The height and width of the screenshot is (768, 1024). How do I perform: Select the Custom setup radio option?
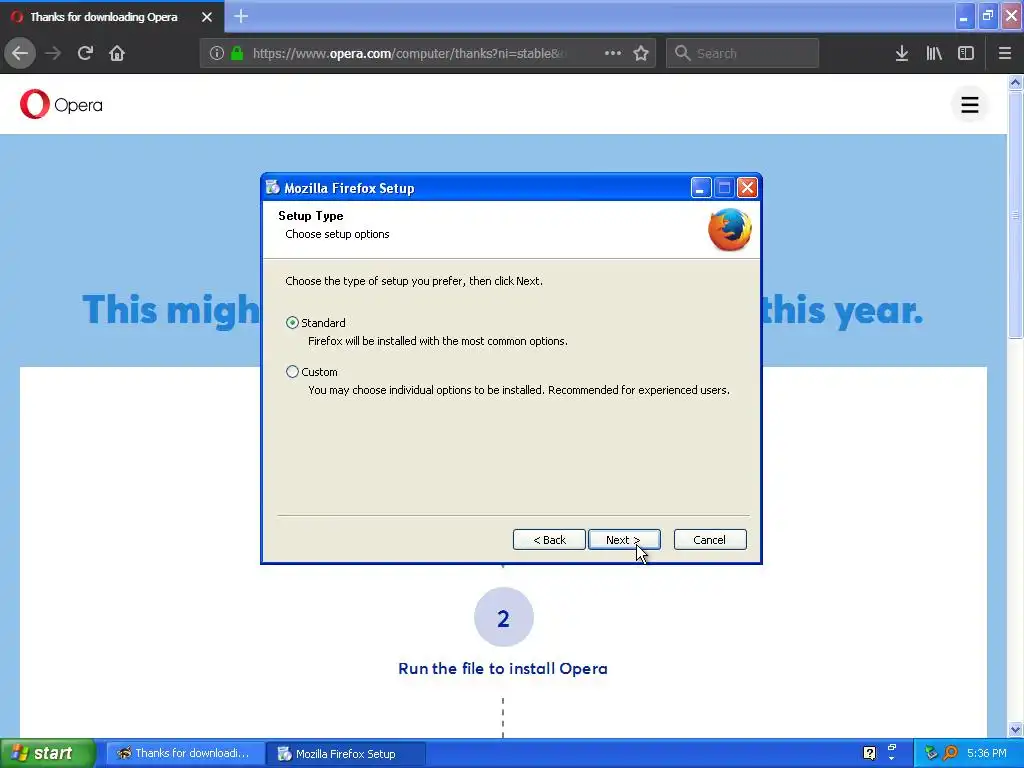[x=293, y=372]
